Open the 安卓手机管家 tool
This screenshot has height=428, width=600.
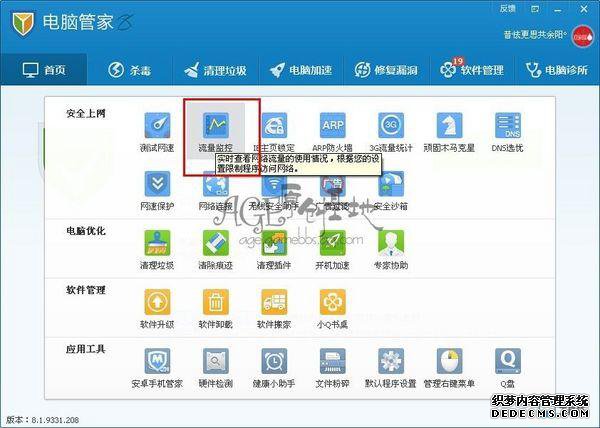(x=157, y=368)
